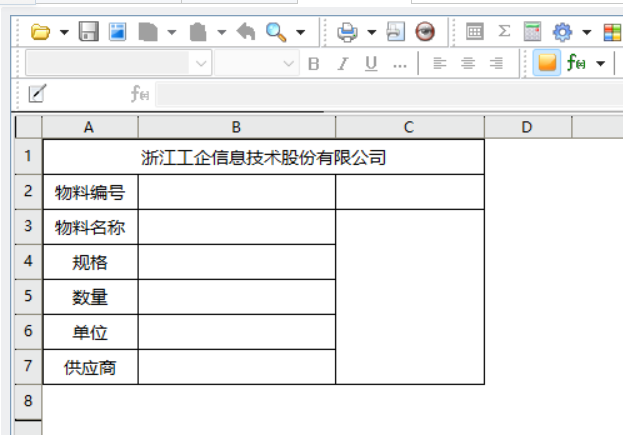Expand the Find dropdown arrow
This screenshot has height=435, width=623.
301,32
